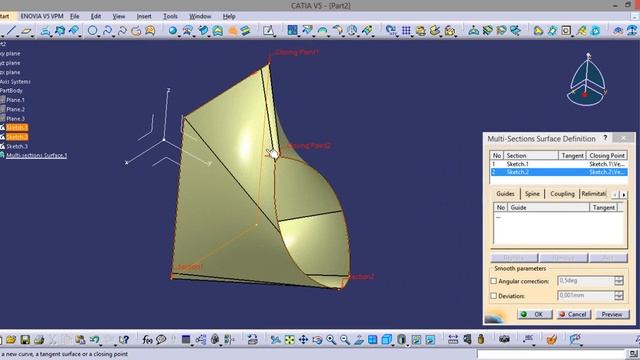Select the Sketch.2 section row
Screen dimensions: 640x360
[x=558, y=172]
